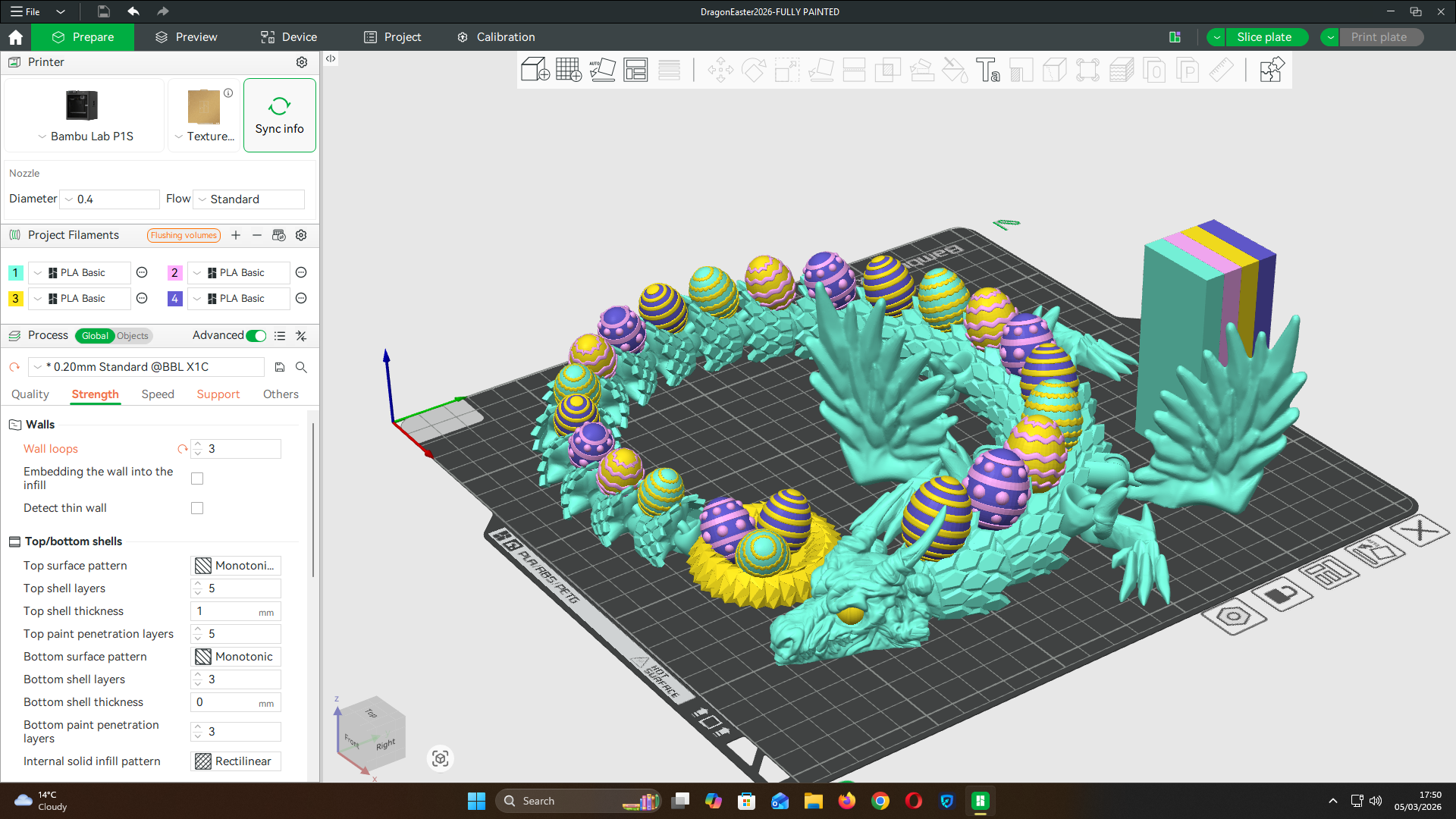The image size is (1456, 819).
Task: Arrange all objects on plate
Action: coord(635,70)
